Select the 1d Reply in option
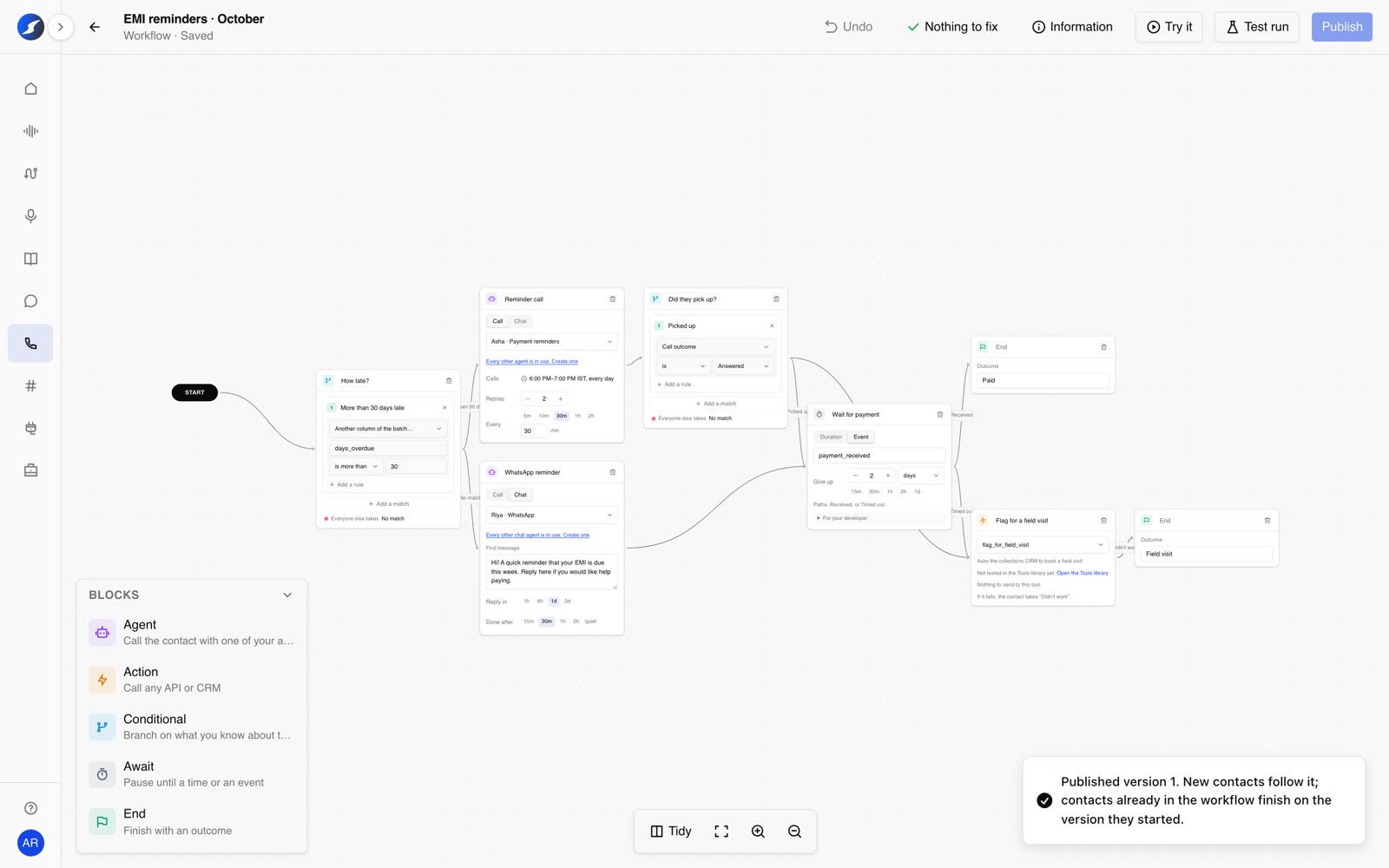 click(x=554, y=602)
